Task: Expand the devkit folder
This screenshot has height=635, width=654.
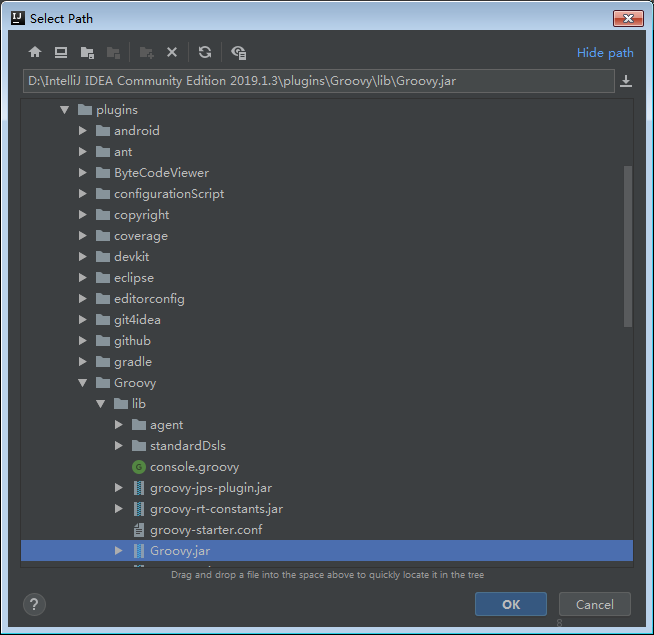Action: click(83, 257)
